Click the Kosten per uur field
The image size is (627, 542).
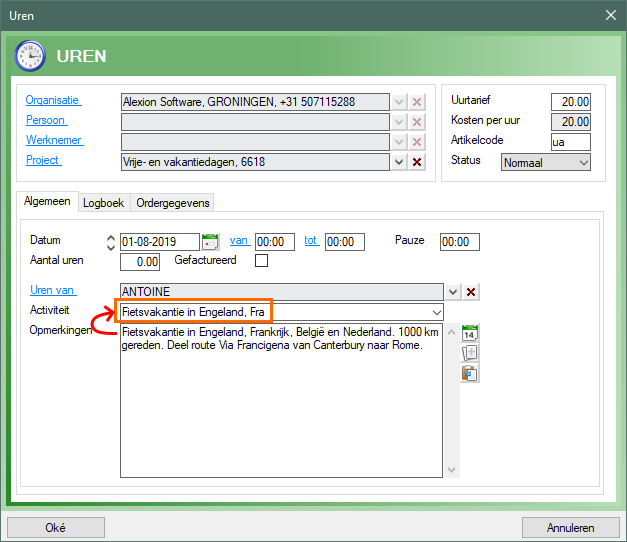pyautogui.click(x=571, y=122)
